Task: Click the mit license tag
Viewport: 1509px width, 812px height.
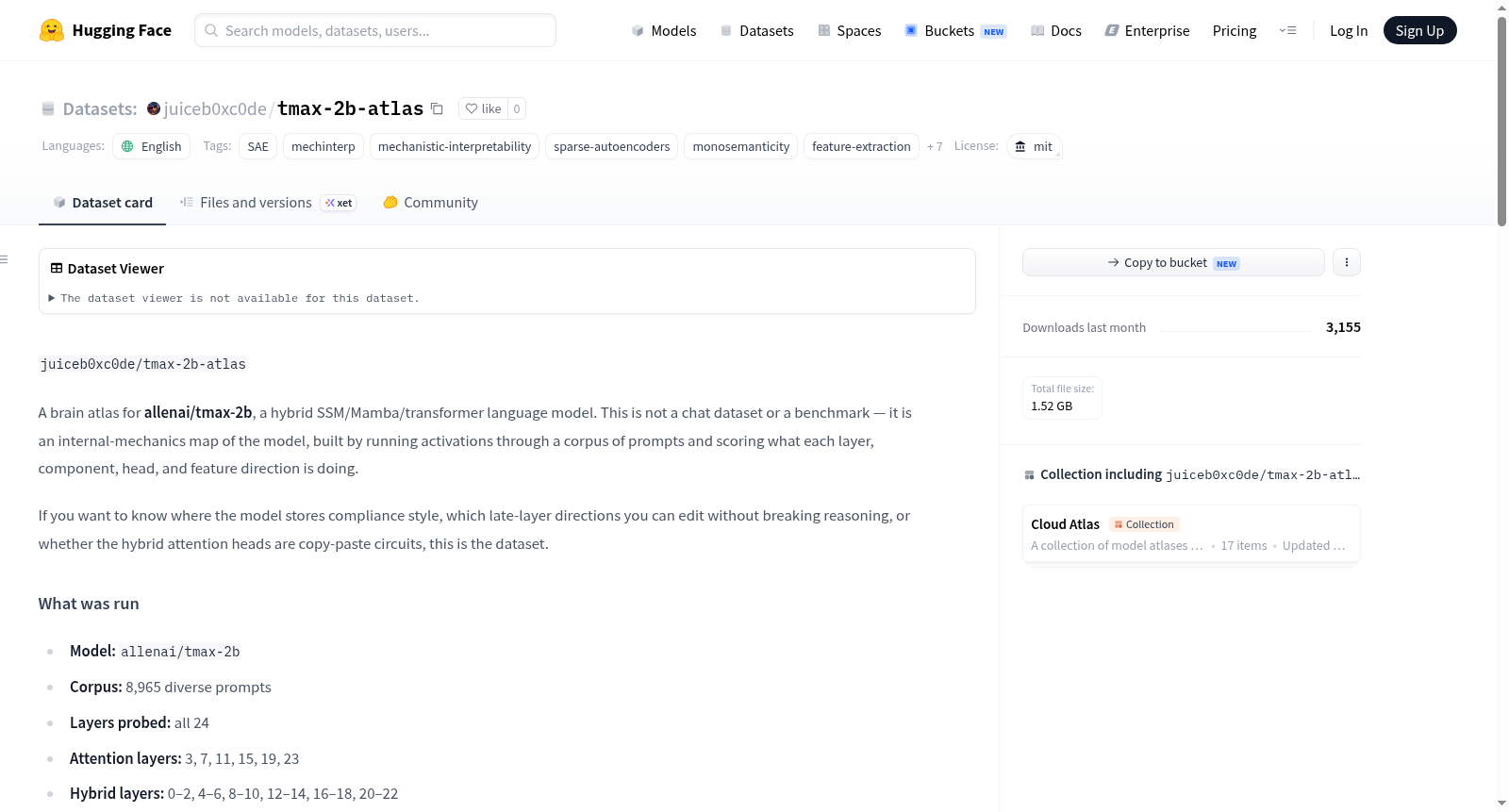Action: click(1034, 146)
